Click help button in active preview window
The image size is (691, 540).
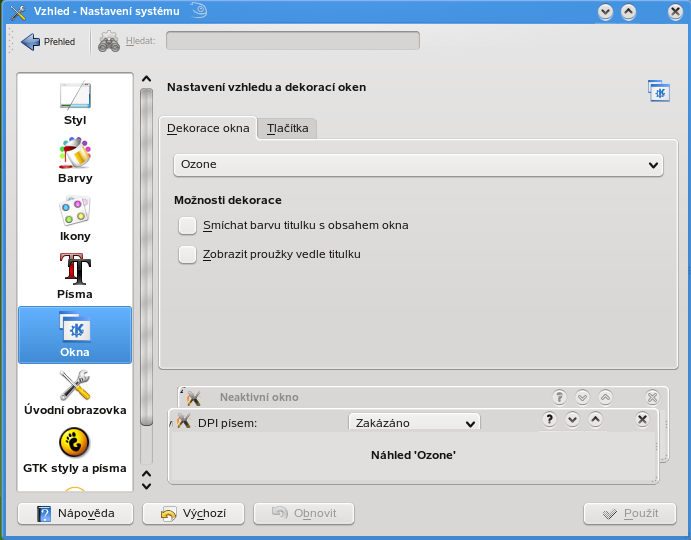(x=549, y=419)
